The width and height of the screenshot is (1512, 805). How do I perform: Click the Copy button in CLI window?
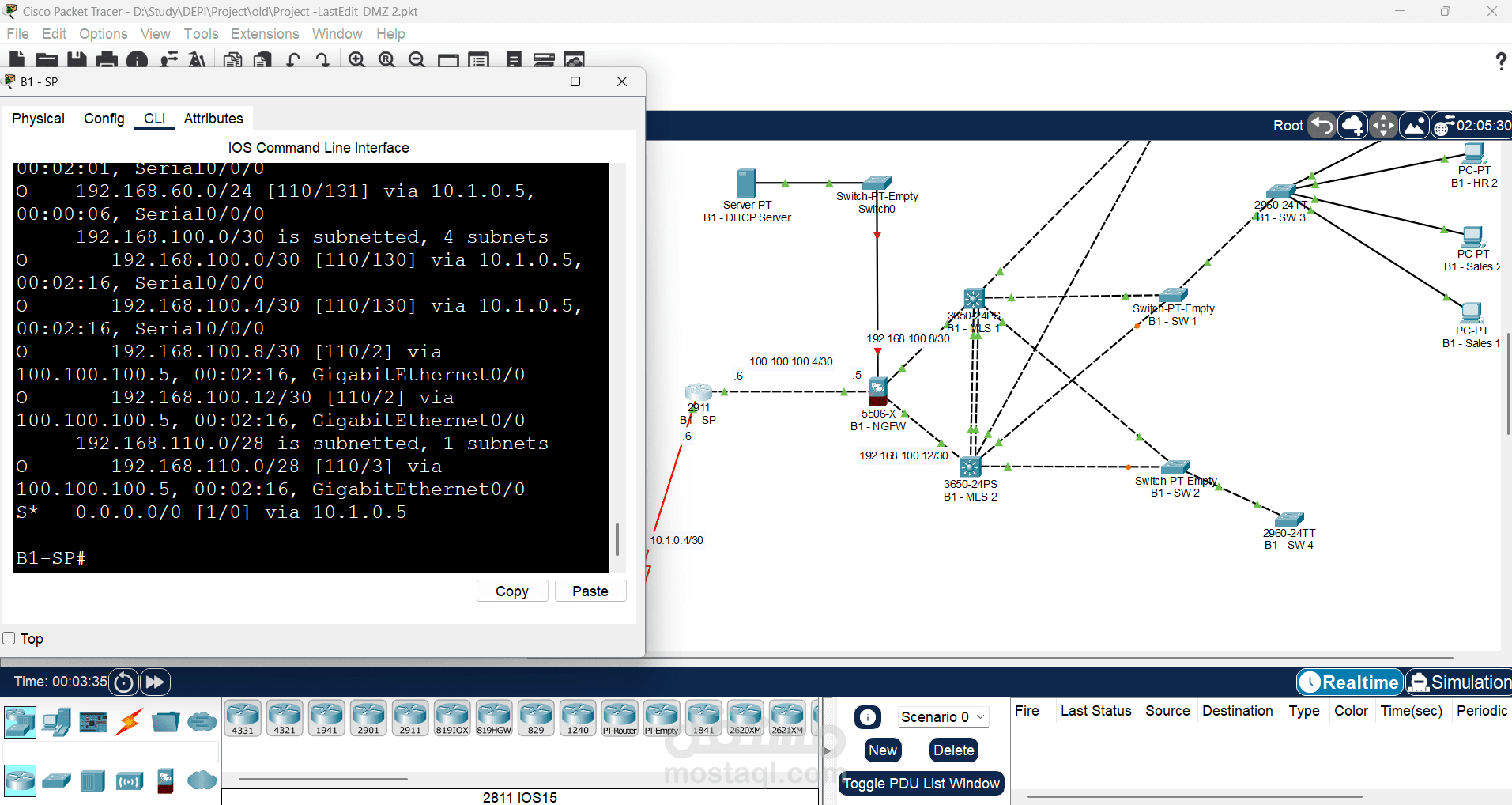click(512, 591)
